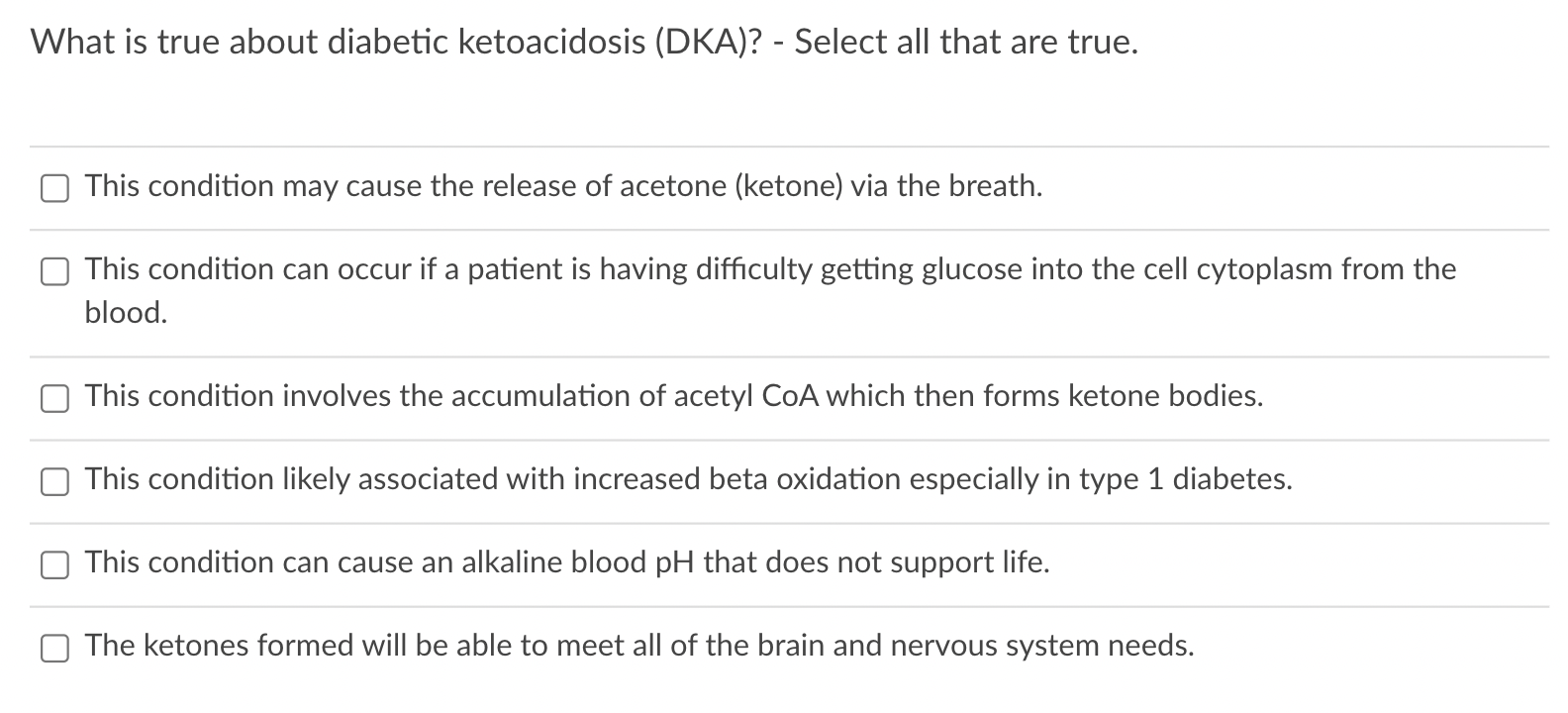Enable the type 1 diabetes answer checkbox
The width and height of the screenshot is (1568, 713).
coord(55,481)
